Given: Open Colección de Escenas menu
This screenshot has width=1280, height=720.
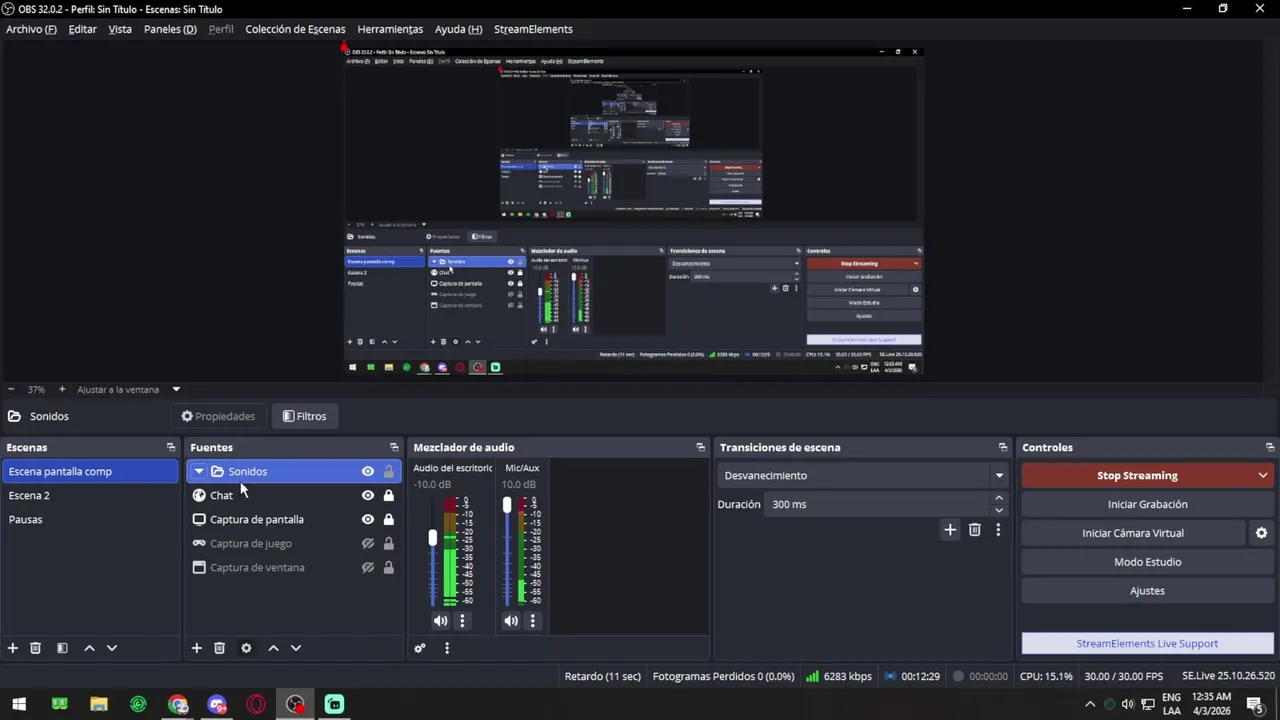Looking at the screenshot, I should [295, 29].
